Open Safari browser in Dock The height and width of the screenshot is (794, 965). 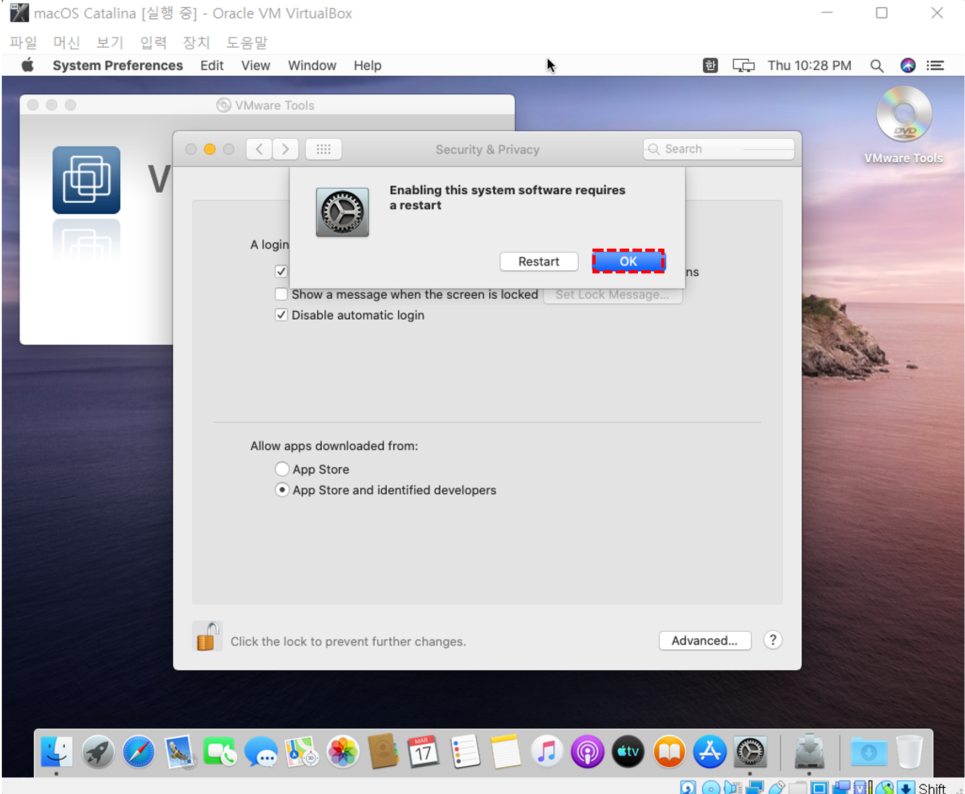138,752
